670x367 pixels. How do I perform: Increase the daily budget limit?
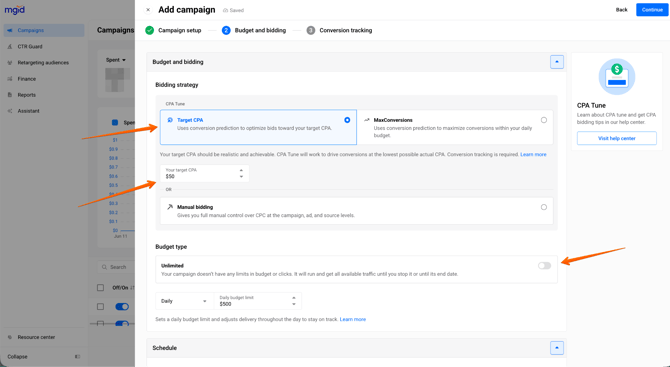(x=294, y=298)
